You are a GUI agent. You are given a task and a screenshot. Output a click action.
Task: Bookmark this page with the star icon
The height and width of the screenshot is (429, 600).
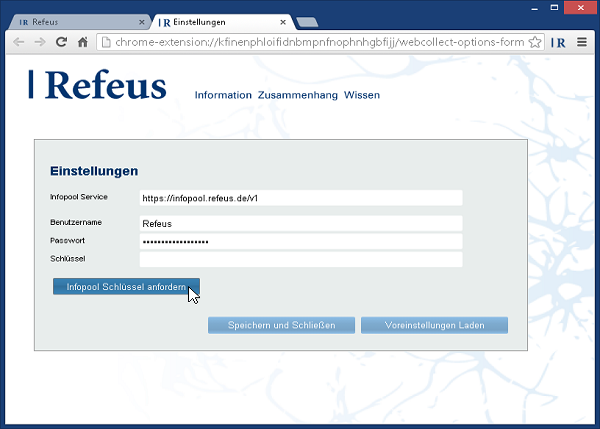535,43
